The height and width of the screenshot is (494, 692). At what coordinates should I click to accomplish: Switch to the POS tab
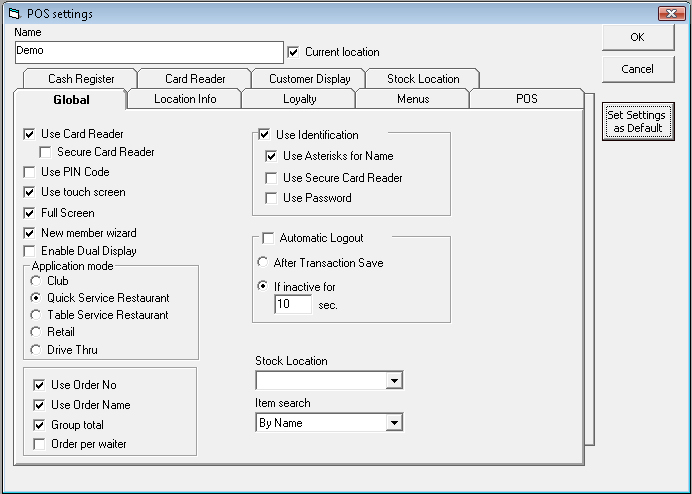(527, 99)
